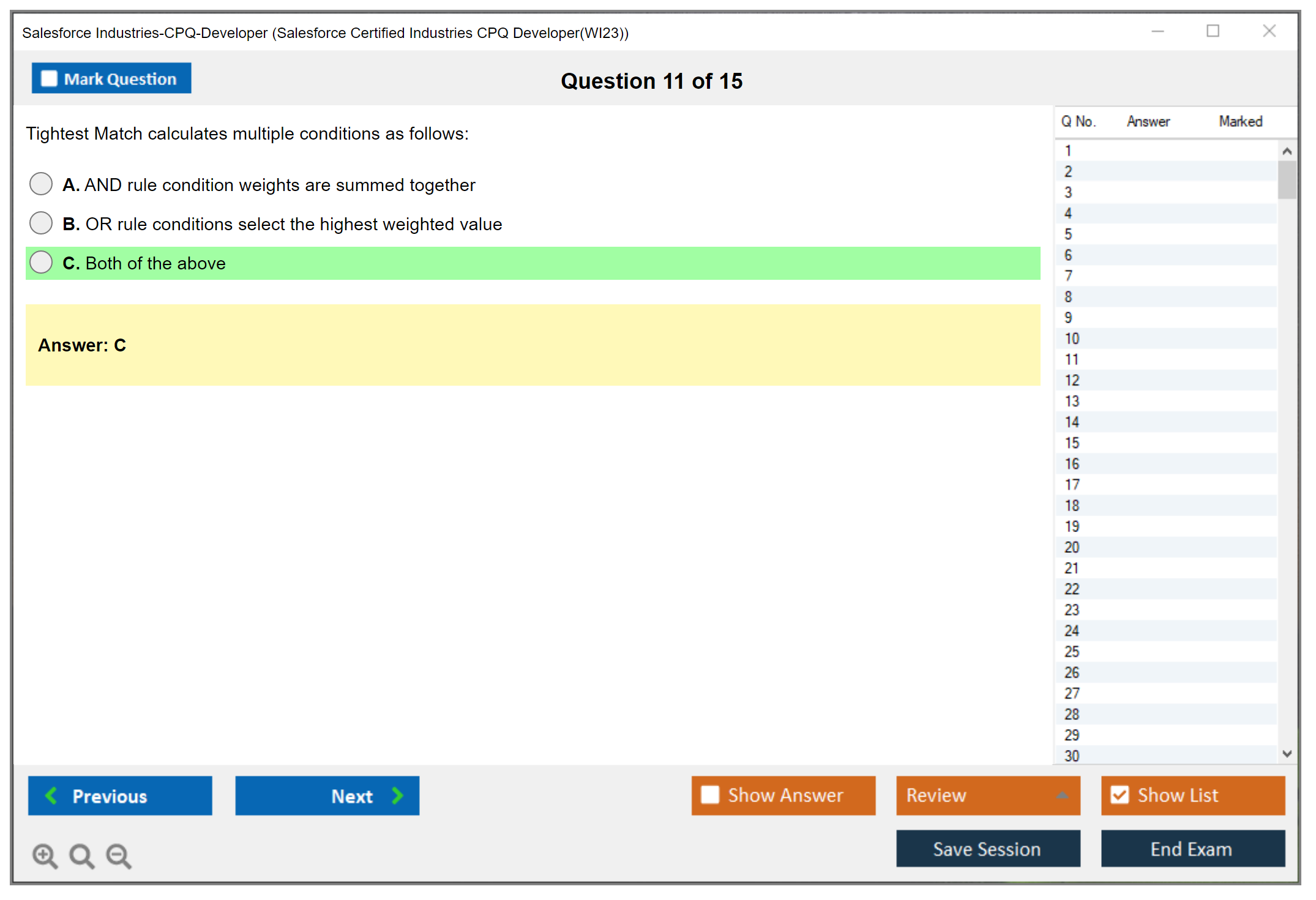
Task: Click the zoom out magnifier icon
Action: [x=119, y=855]
